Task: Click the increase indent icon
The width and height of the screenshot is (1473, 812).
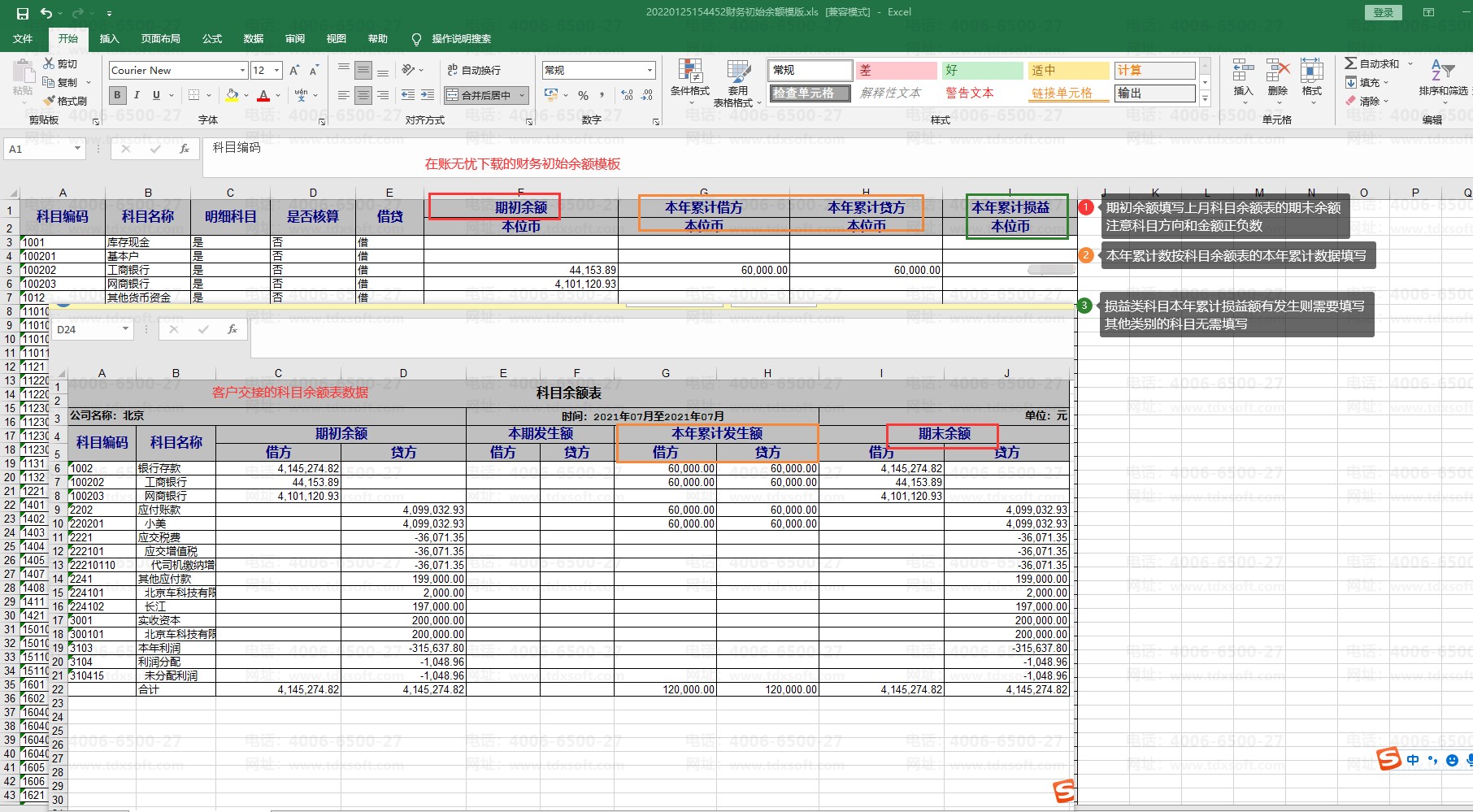Action: click(428, 95)
